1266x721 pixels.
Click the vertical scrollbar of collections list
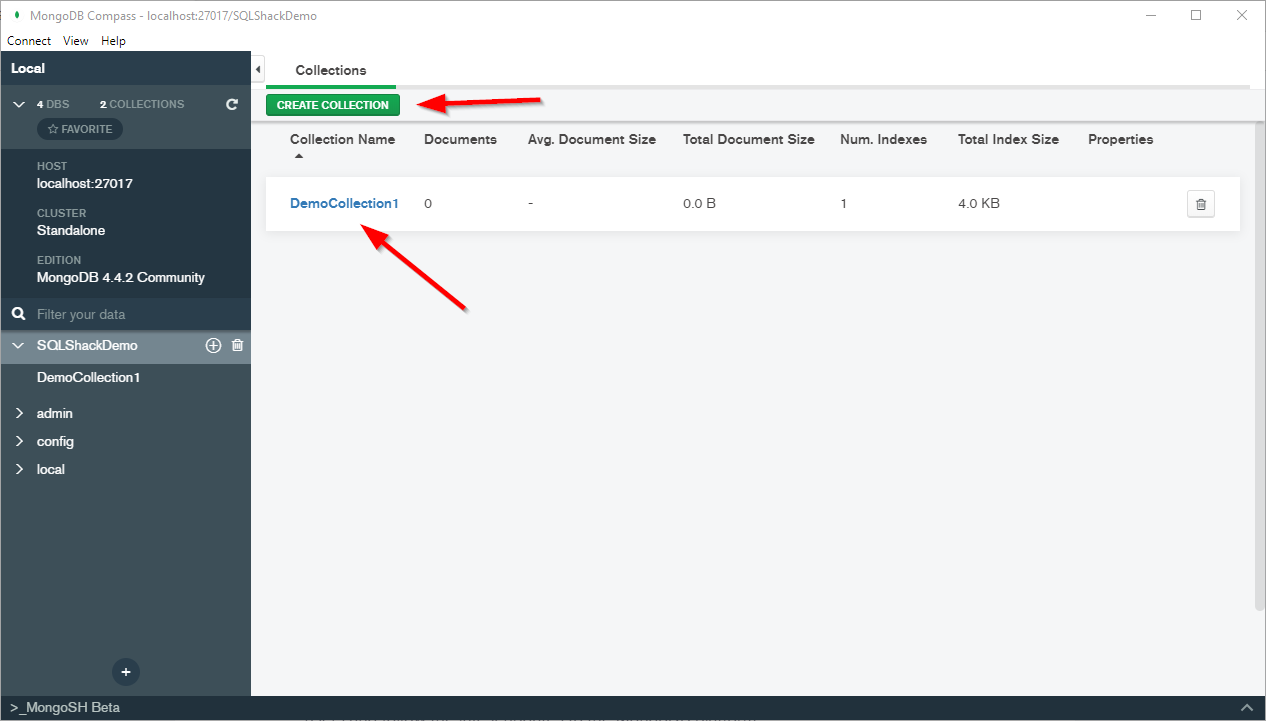pos(1259,365)
